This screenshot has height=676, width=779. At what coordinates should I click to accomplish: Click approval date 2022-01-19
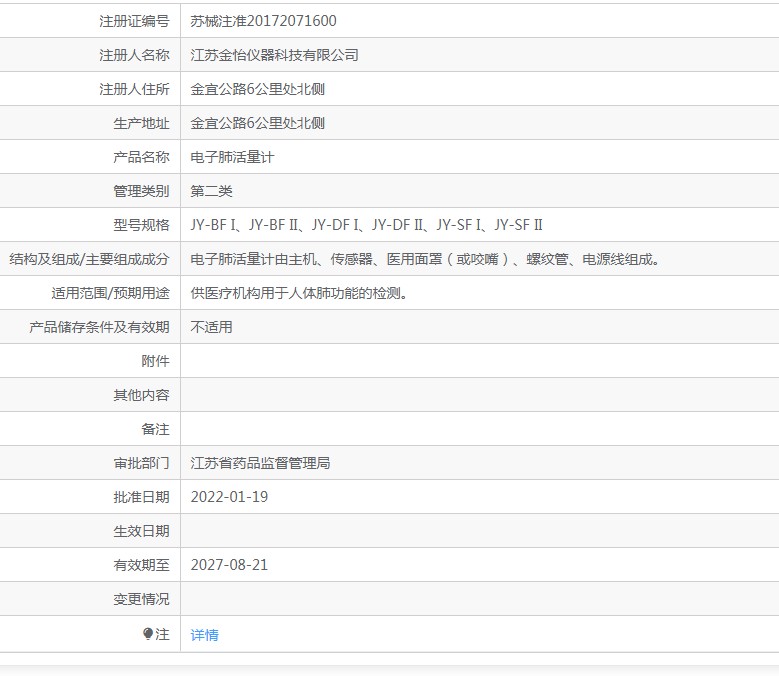coord(229,497)
